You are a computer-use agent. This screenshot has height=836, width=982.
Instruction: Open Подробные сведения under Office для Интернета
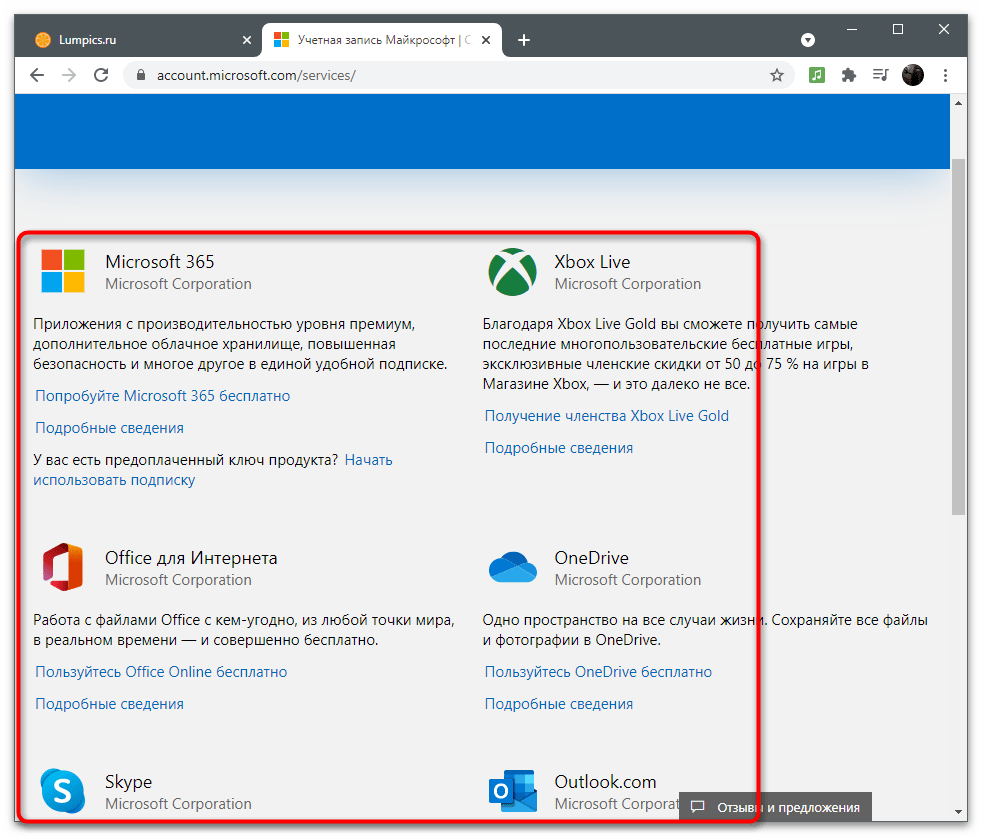110,704
